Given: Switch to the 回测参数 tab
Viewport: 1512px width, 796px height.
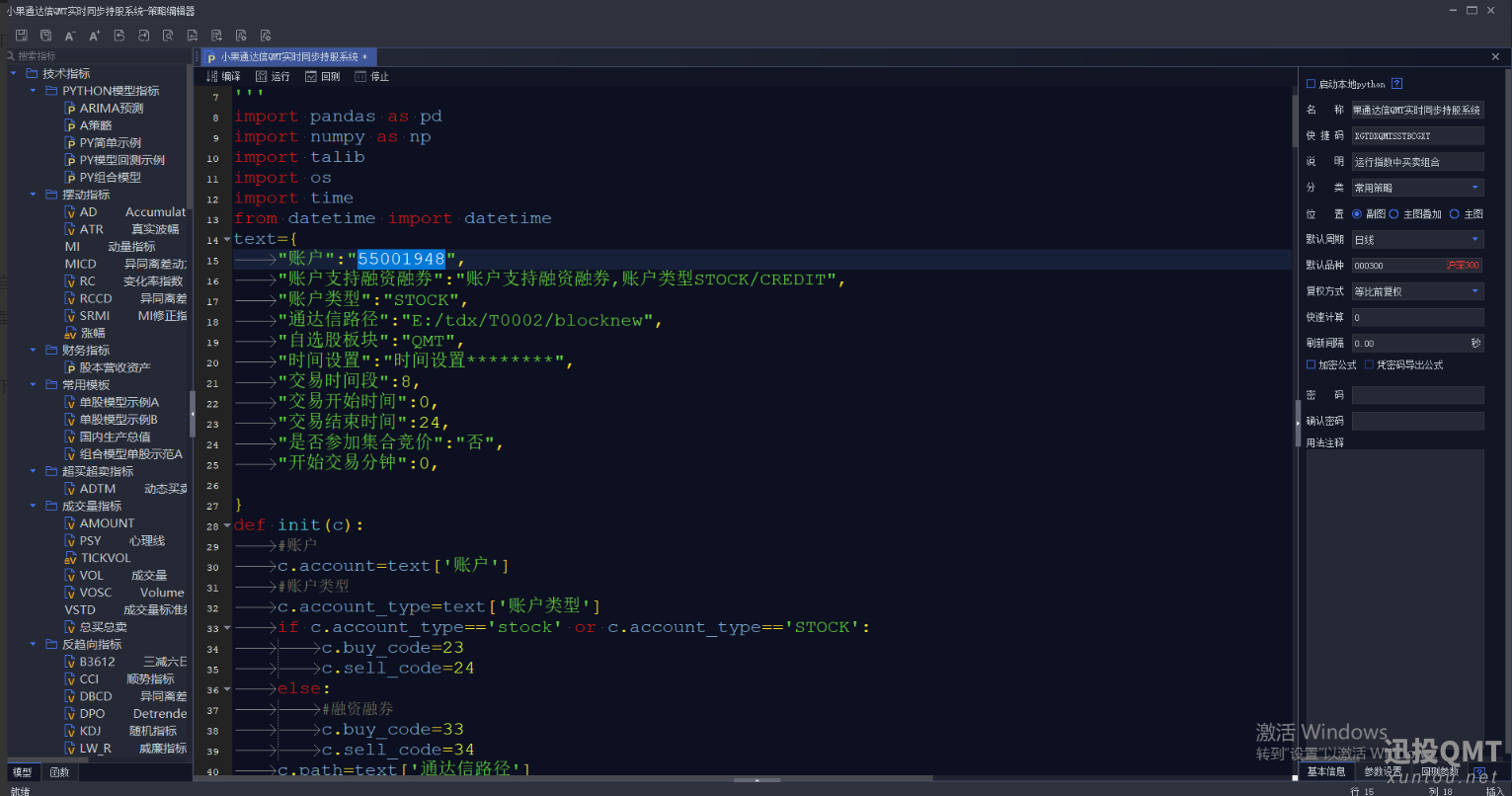Looking at the screenshot, I should click(1440, 771).
